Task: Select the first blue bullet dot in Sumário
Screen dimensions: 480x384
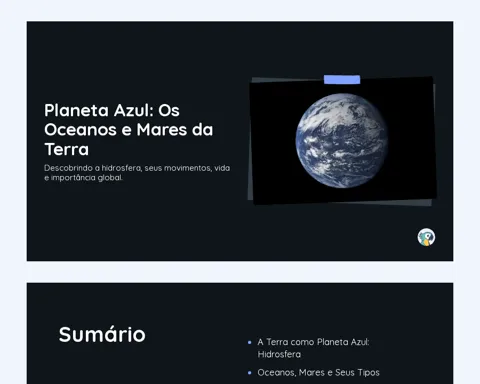Action: pos(250,342)
